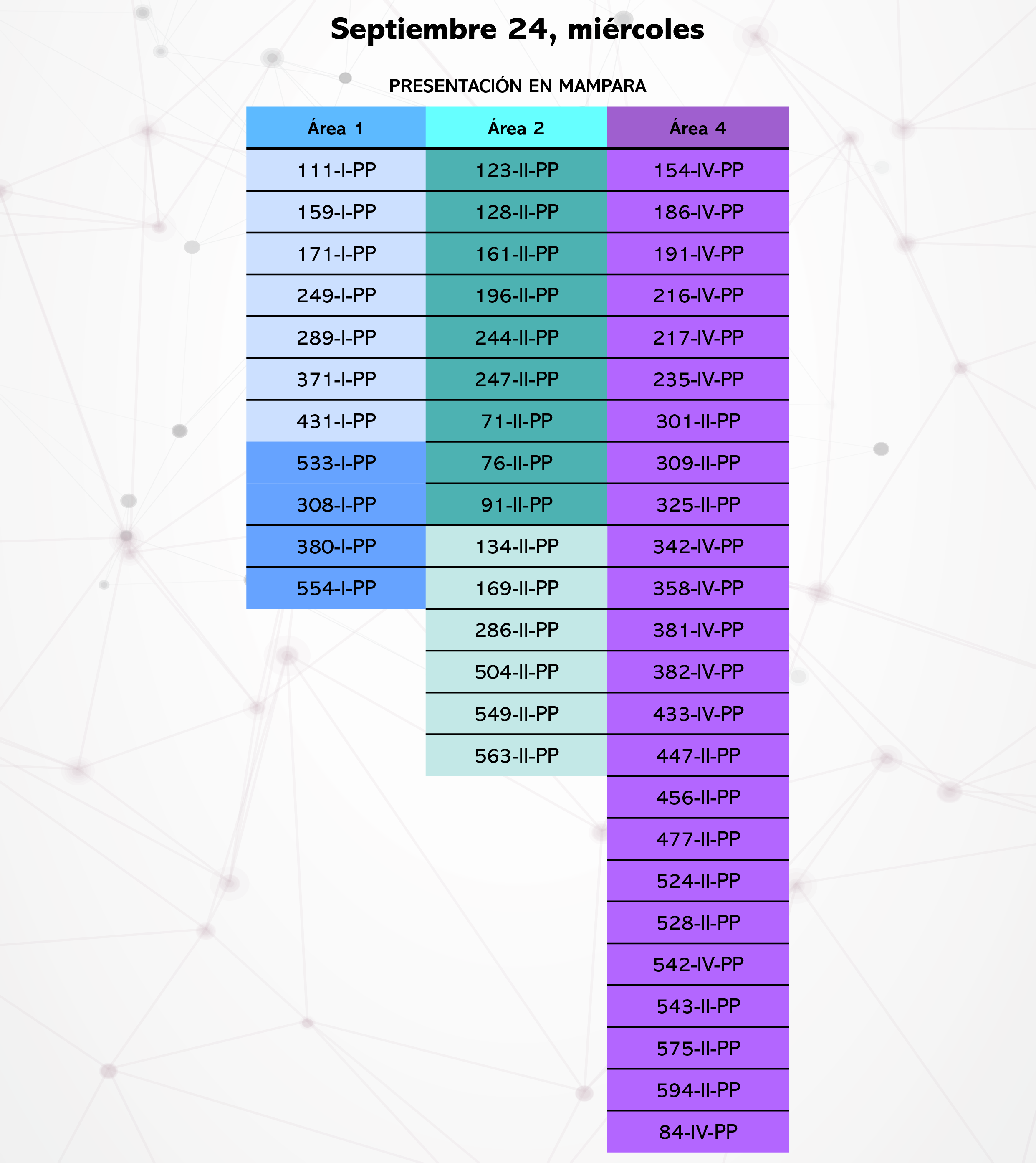Select the 301-II-PP entry in Área 4

[698, 421]
